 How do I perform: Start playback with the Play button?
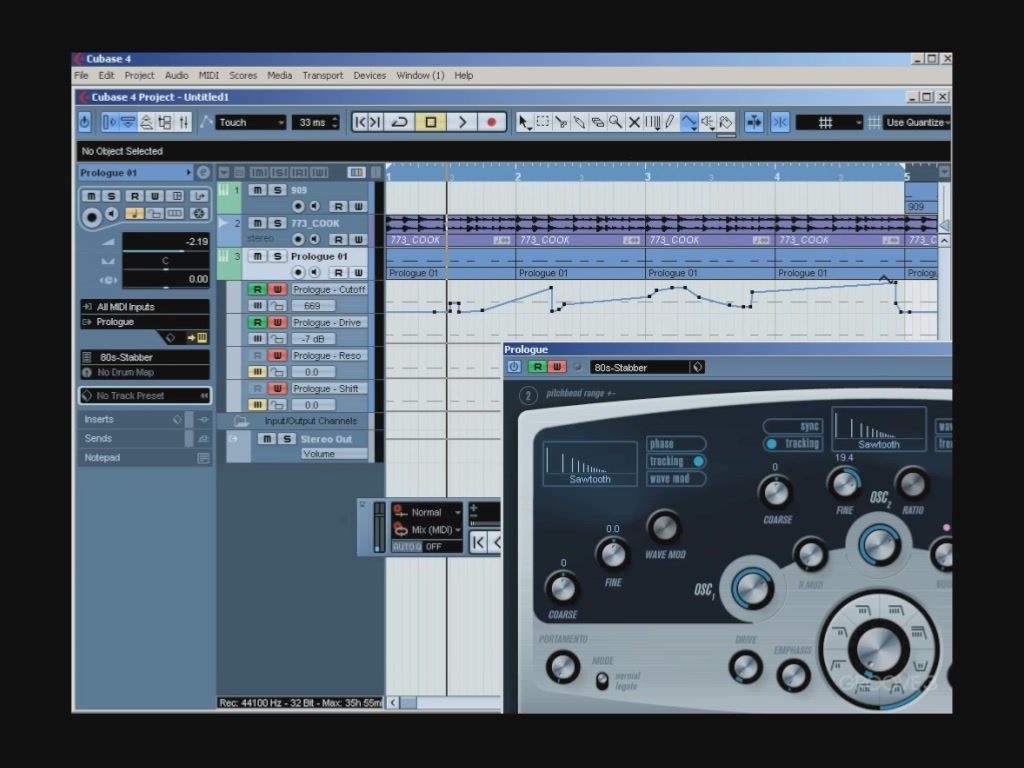tap(462, 122)
